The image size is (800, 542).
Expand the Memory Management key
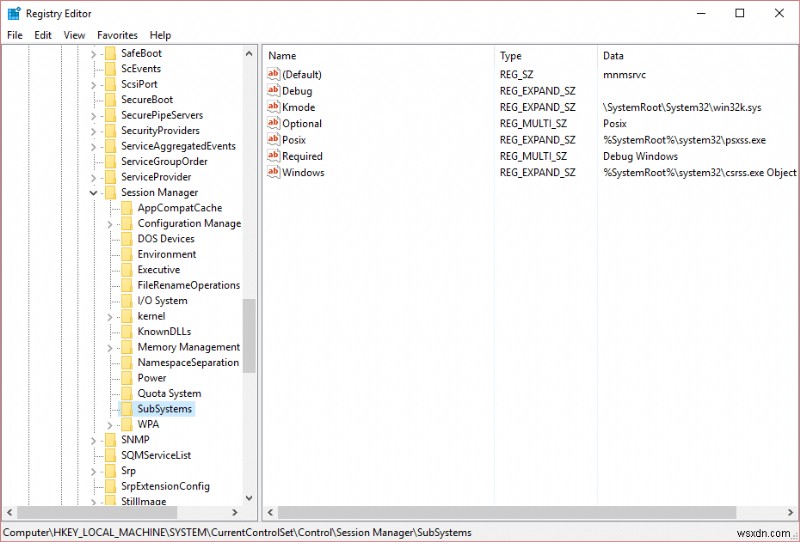[110, 348]
